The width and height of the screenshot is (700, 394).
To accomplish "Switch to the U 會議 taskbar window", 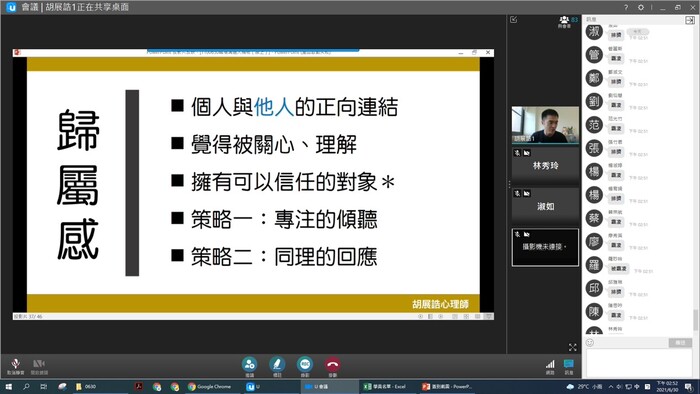I will (x=328, y=386).
